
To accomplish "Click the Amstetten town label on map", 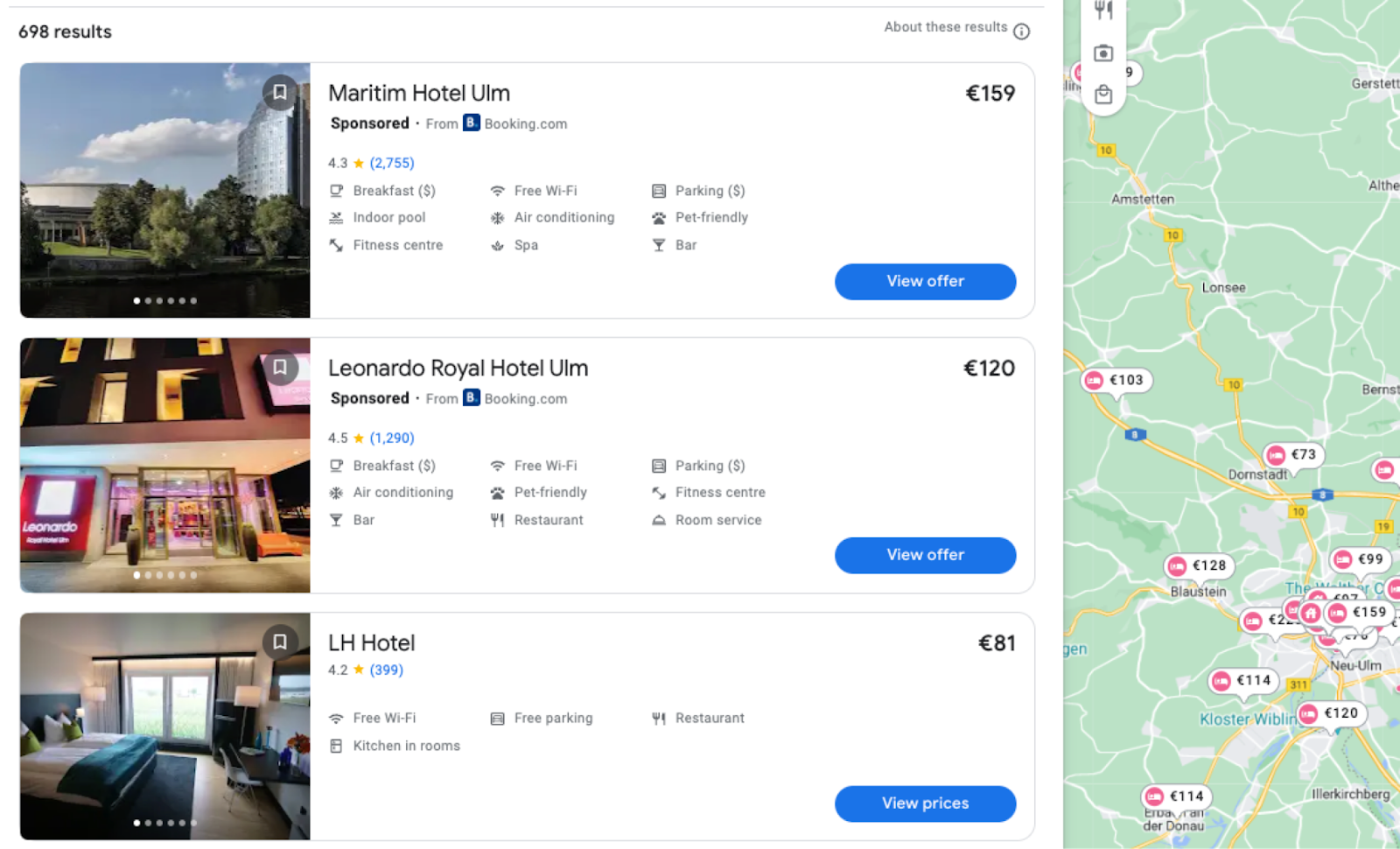I will point(1143,199).
